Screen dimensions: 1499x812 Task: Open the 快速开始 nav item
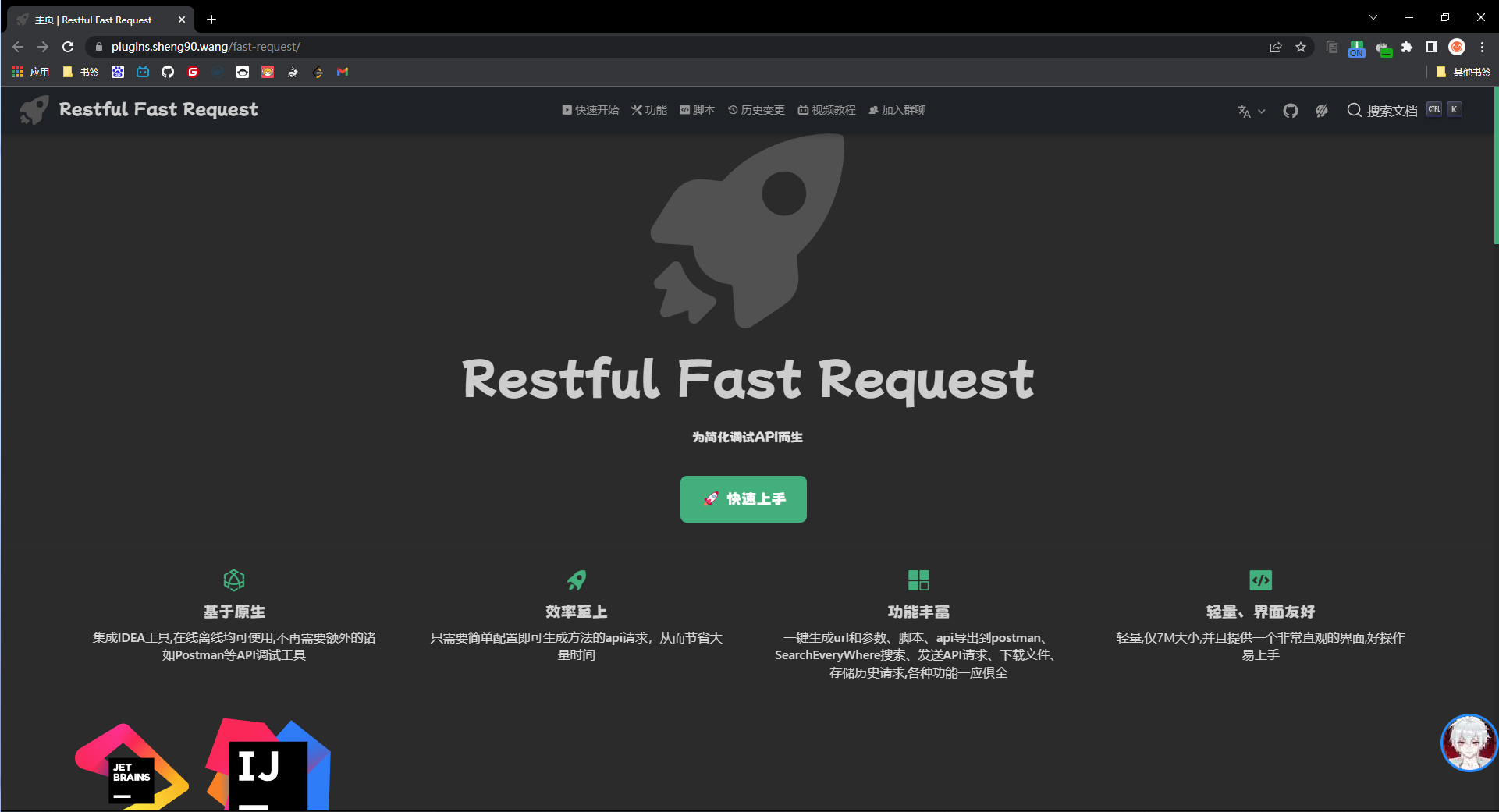pyautogui.click(x=590, y=110)
